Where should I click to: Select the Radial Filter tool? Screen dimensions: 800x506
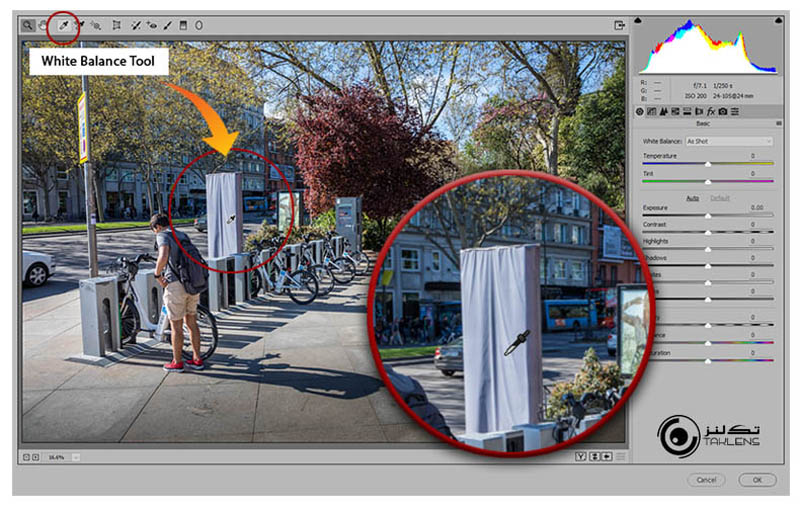198,25
